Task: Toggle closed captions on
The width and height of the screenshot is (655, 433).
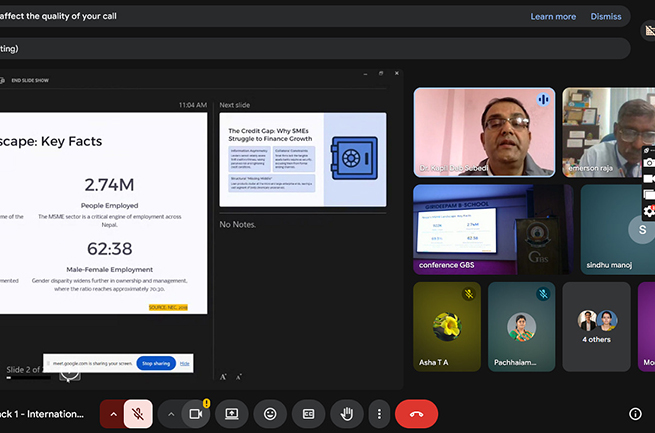Action: [x=309, y=413]
